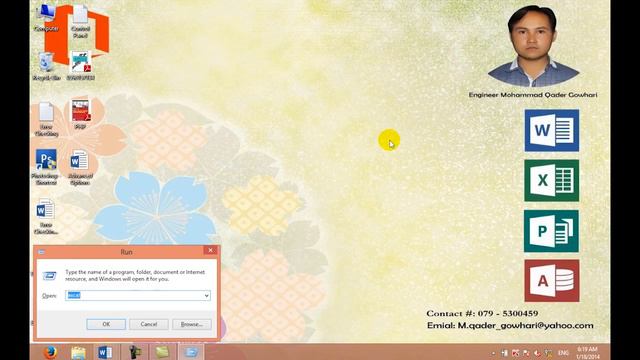This screenshot has height=360, width=640.
Task: Select the Word document beside Photoshop shortcut
Action: coord(80,167)
